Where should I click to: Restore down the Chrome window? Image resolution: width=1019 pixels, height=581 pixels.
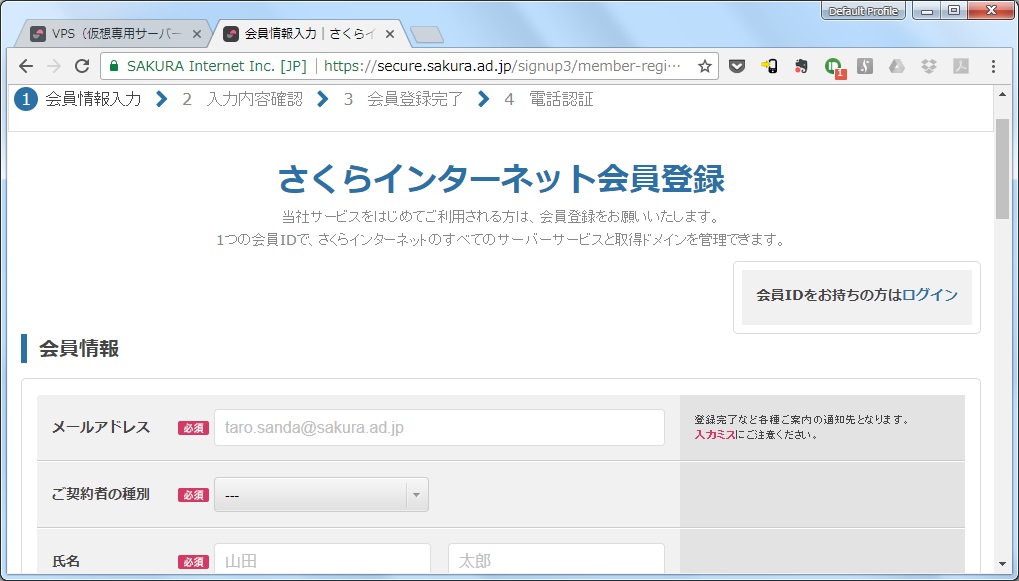point(953,10)
